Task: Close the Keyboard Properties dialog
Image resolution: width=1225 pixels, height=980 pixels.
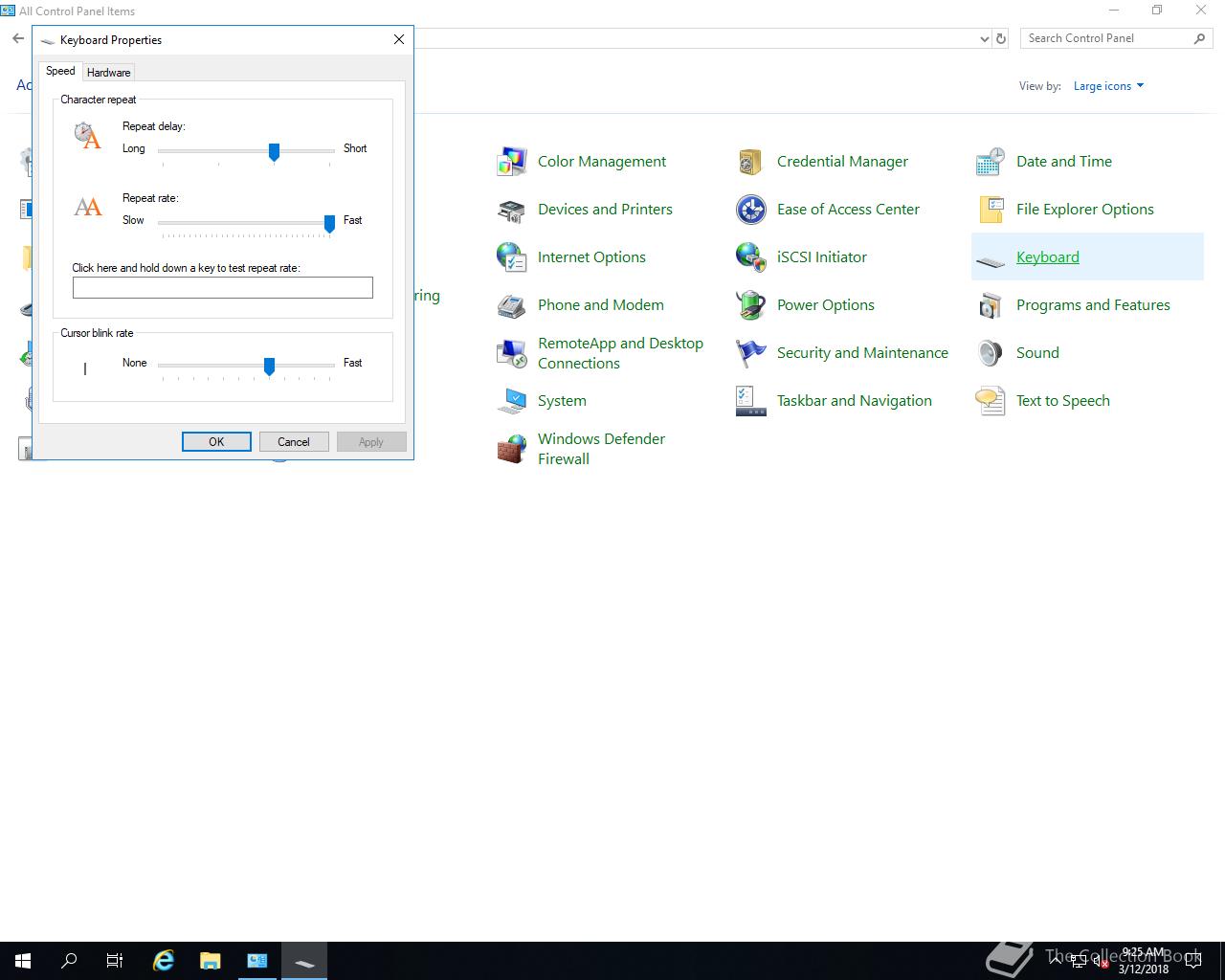Action: 399,39
